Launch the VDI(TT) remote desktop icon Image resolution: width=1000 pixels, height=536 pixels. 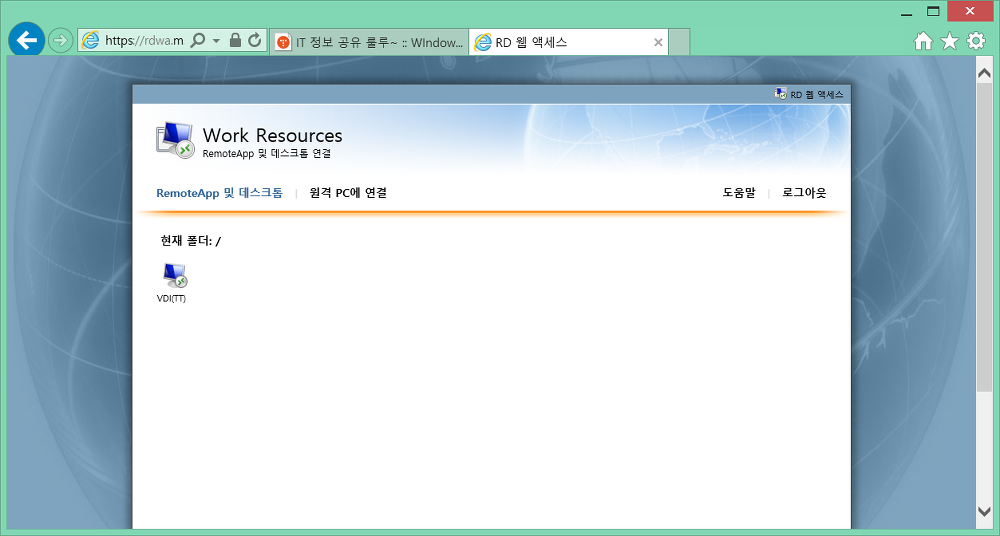[173, 277]
